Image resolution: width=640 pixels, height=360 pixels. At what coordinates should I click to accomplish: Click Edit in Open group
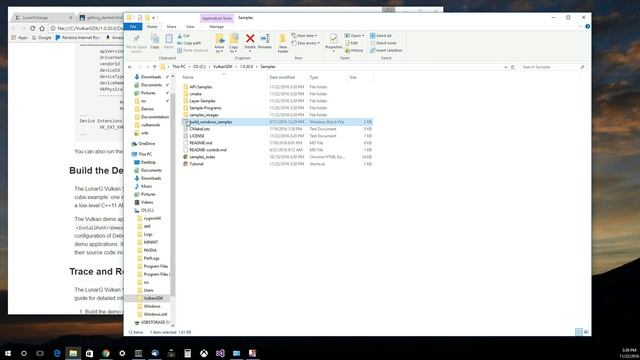351,43
